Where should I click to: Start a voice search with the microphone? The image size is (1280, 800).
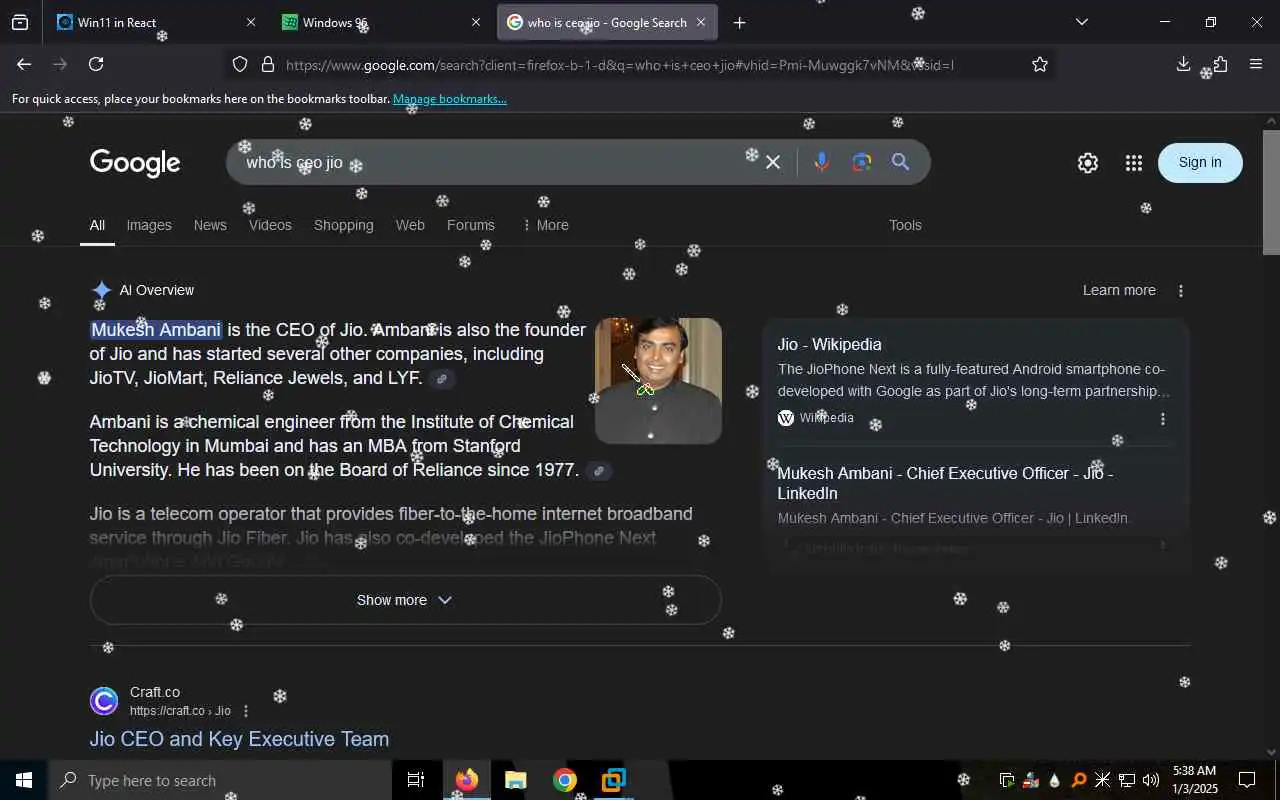coord(821,162)
